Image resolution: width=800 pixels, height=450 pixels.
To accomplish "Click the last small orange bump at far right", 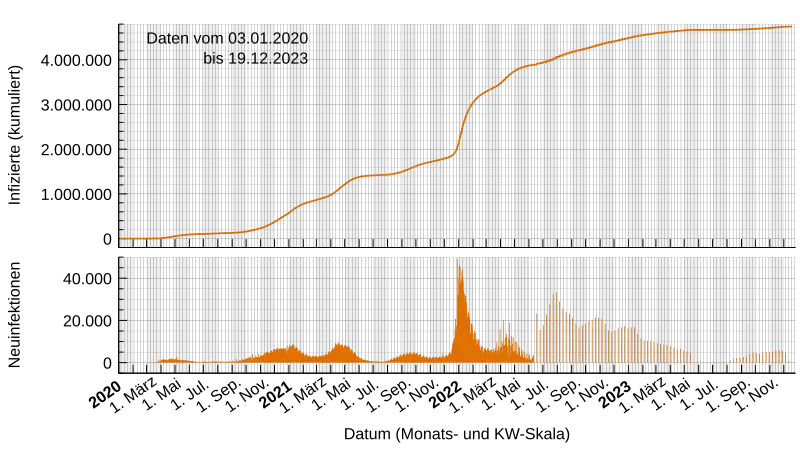I will (x=776, y=355).
